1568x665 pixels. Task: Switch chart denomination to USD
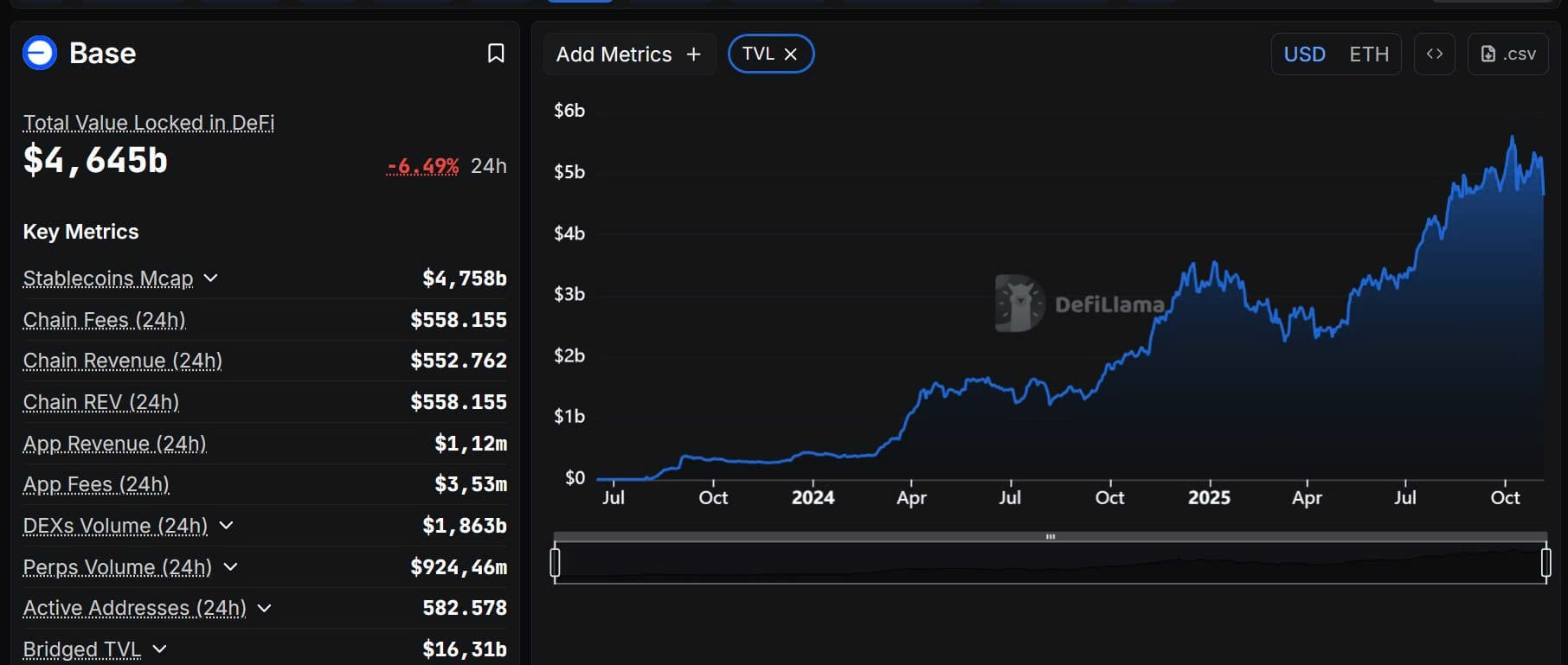click(1304, 54)
